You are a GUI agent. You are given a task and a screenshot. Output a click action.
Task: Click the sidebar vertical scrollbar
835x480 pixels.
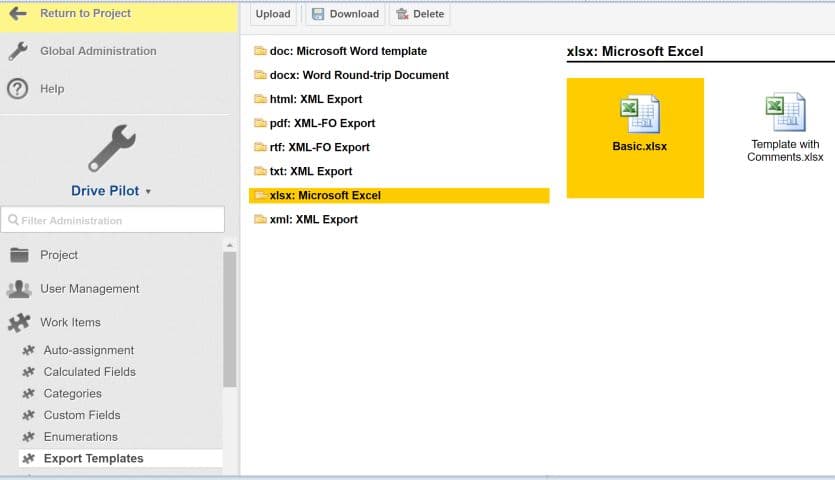click(x=230, y=320)
